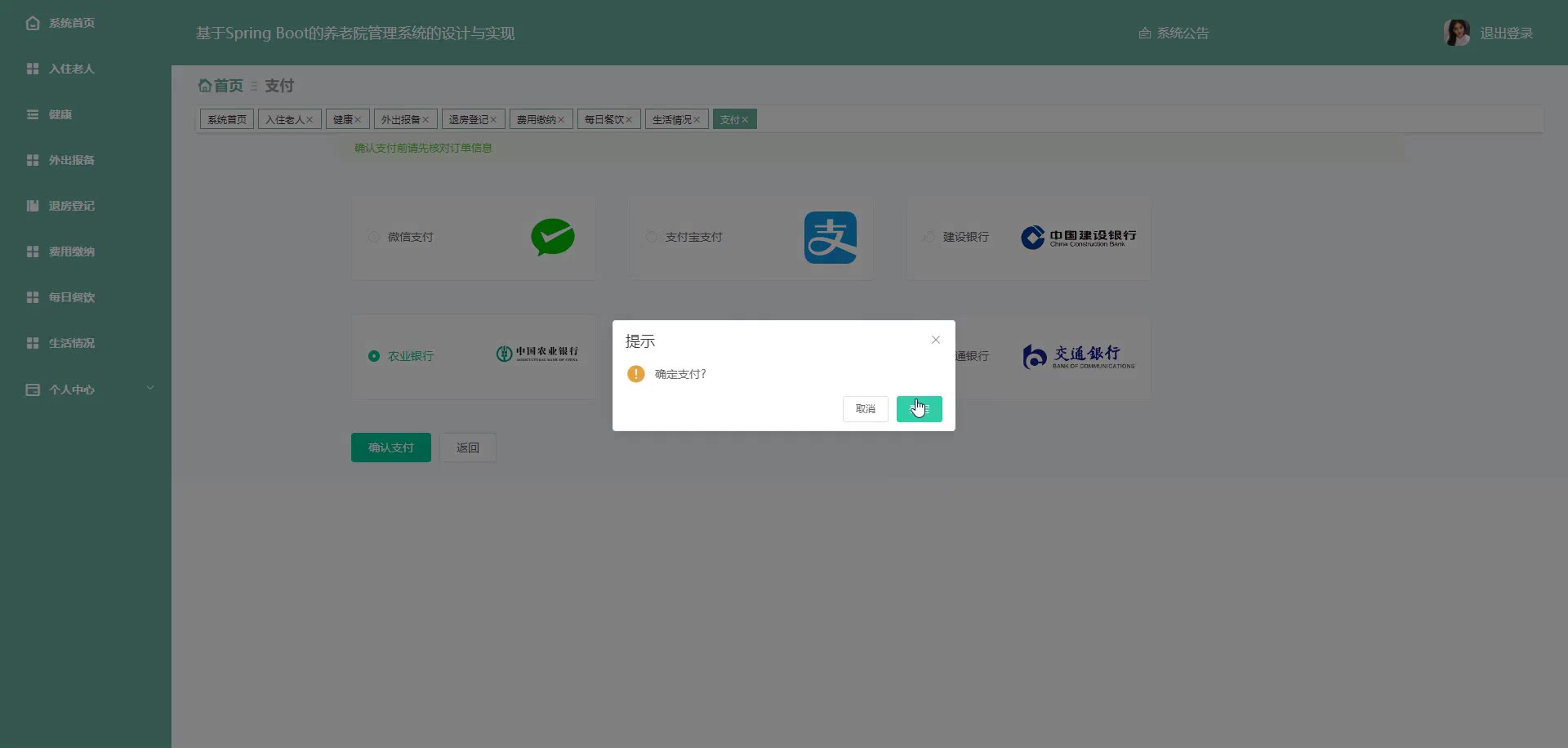Open 每日餐饮 in the sidebar
This screenshot has width=1568, height=748.
point(72,297)
